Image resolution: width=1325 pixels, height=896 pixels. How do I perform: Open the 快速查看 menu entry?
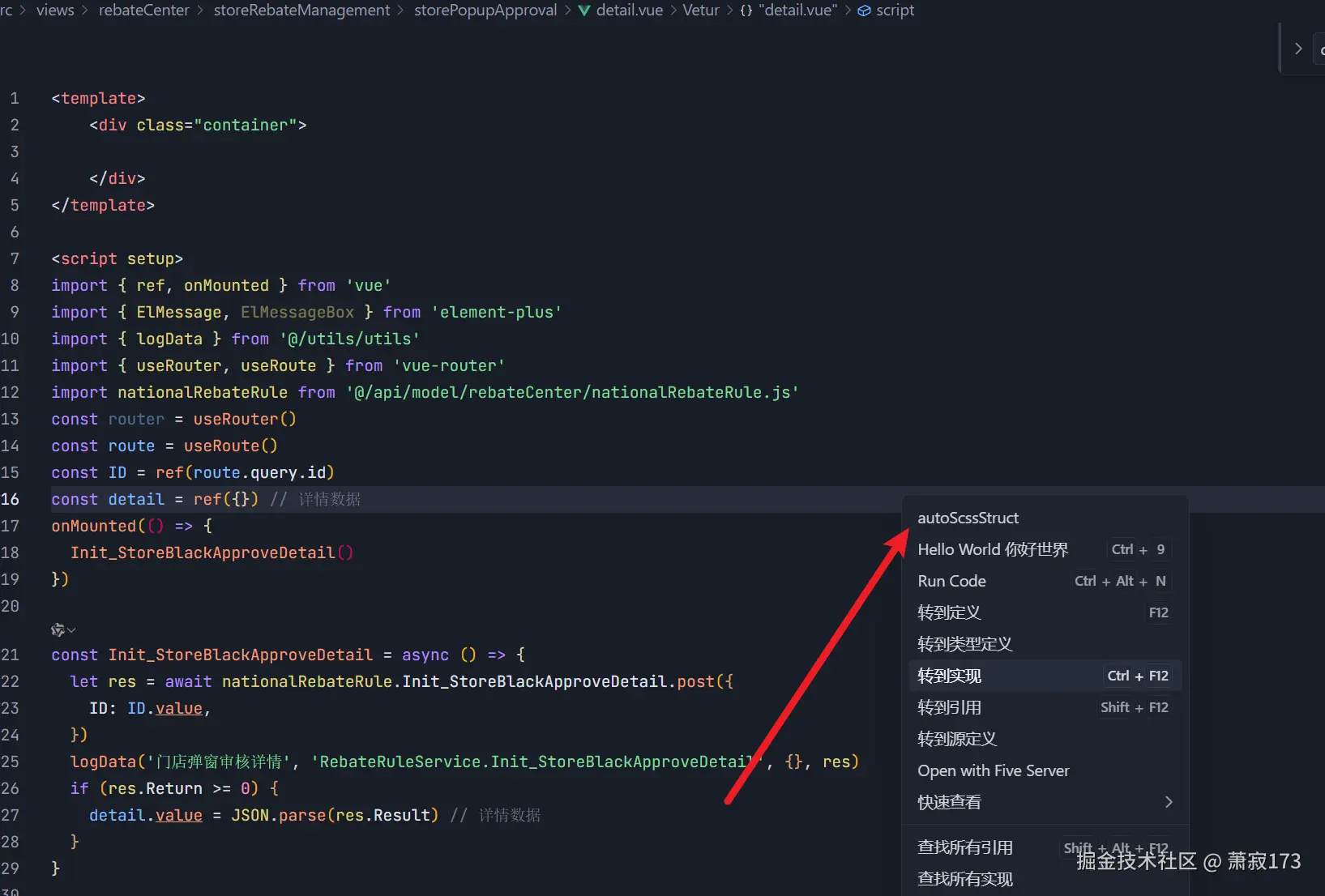click(x=1045, y=802)
